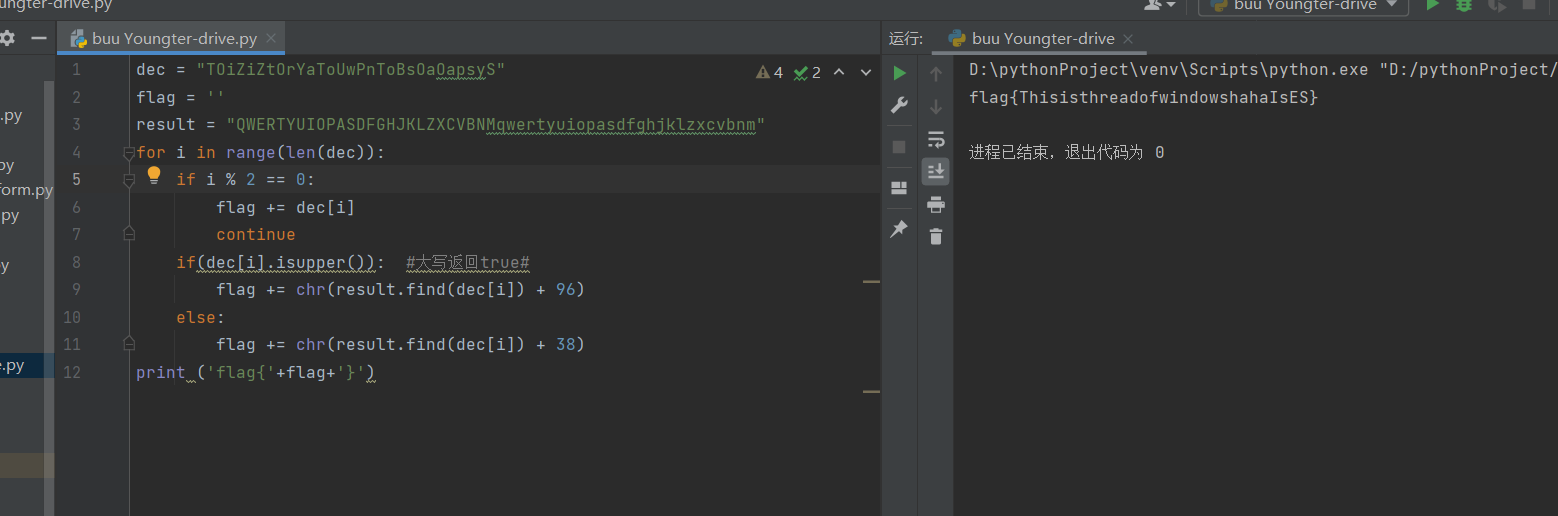The height and width of the screenshot is (516, 1558).
Task: Select the form.py file in project tree
Action: (26, 190)
